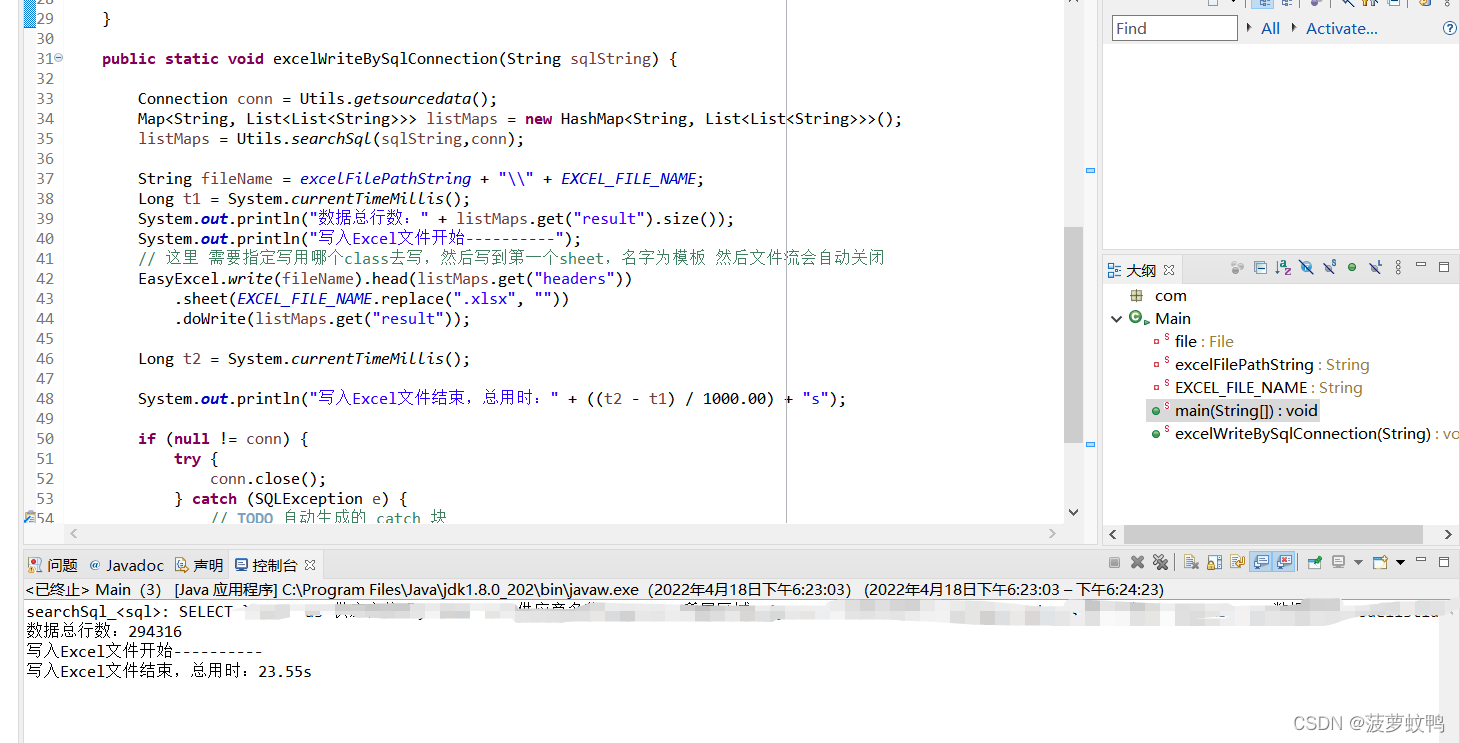Image resolution: width=1460 pixels, height=743 pixels.
Task: Toggle alphabetical Sort in outline toolbar
Action: [x=1283, y=267]
